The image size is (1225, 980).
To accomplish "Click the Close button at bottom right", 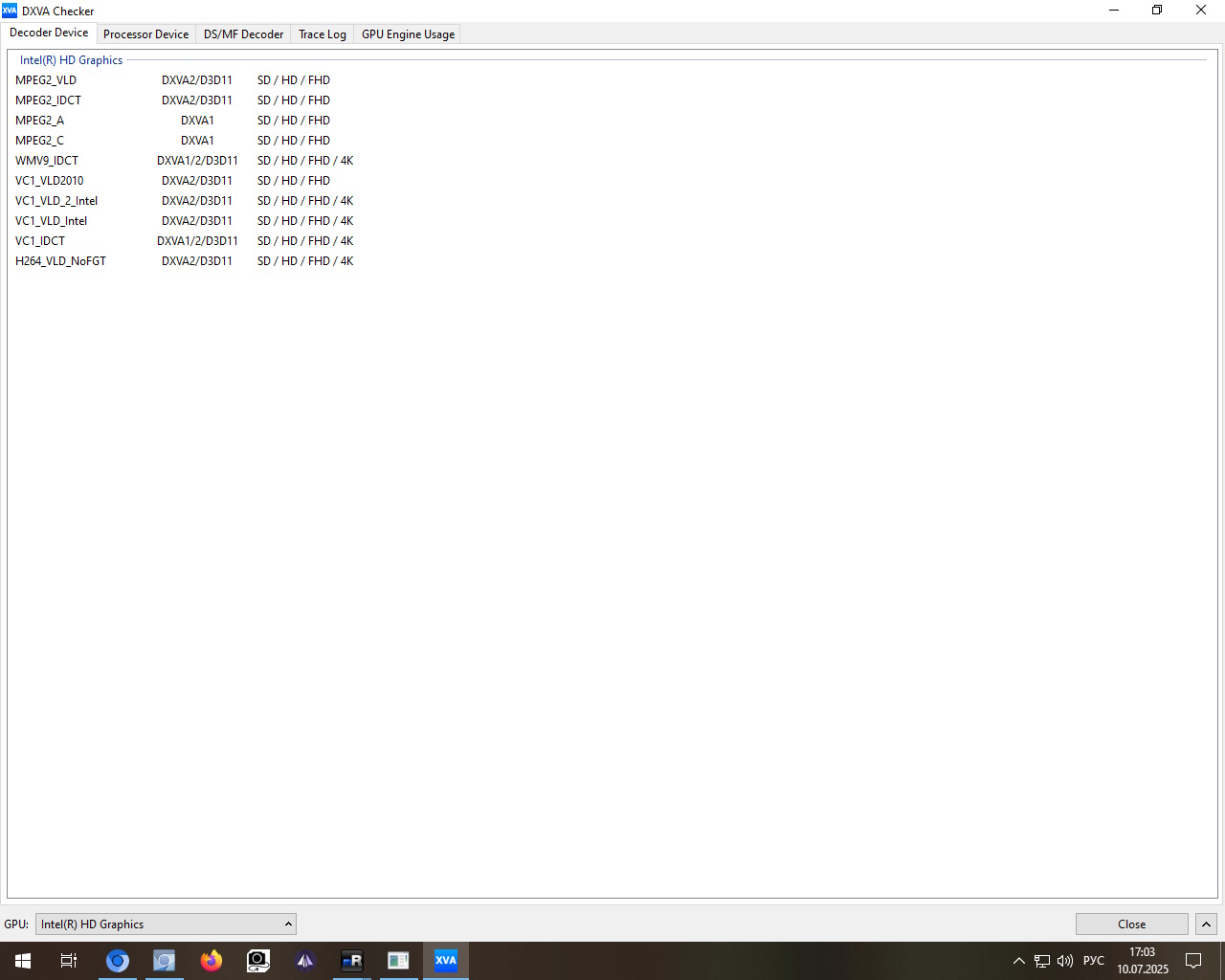I will [1131, 924].
